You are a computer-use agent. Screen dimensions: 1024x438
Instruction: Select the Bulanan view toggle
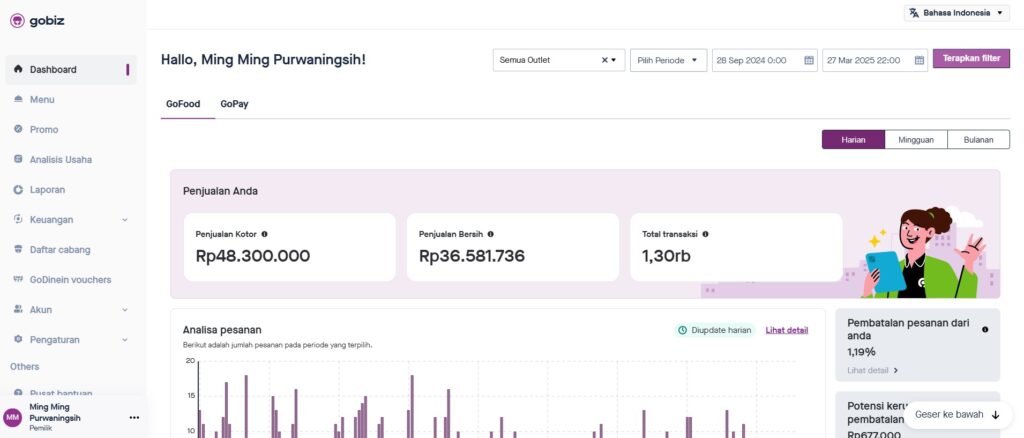tap(978, 140)
